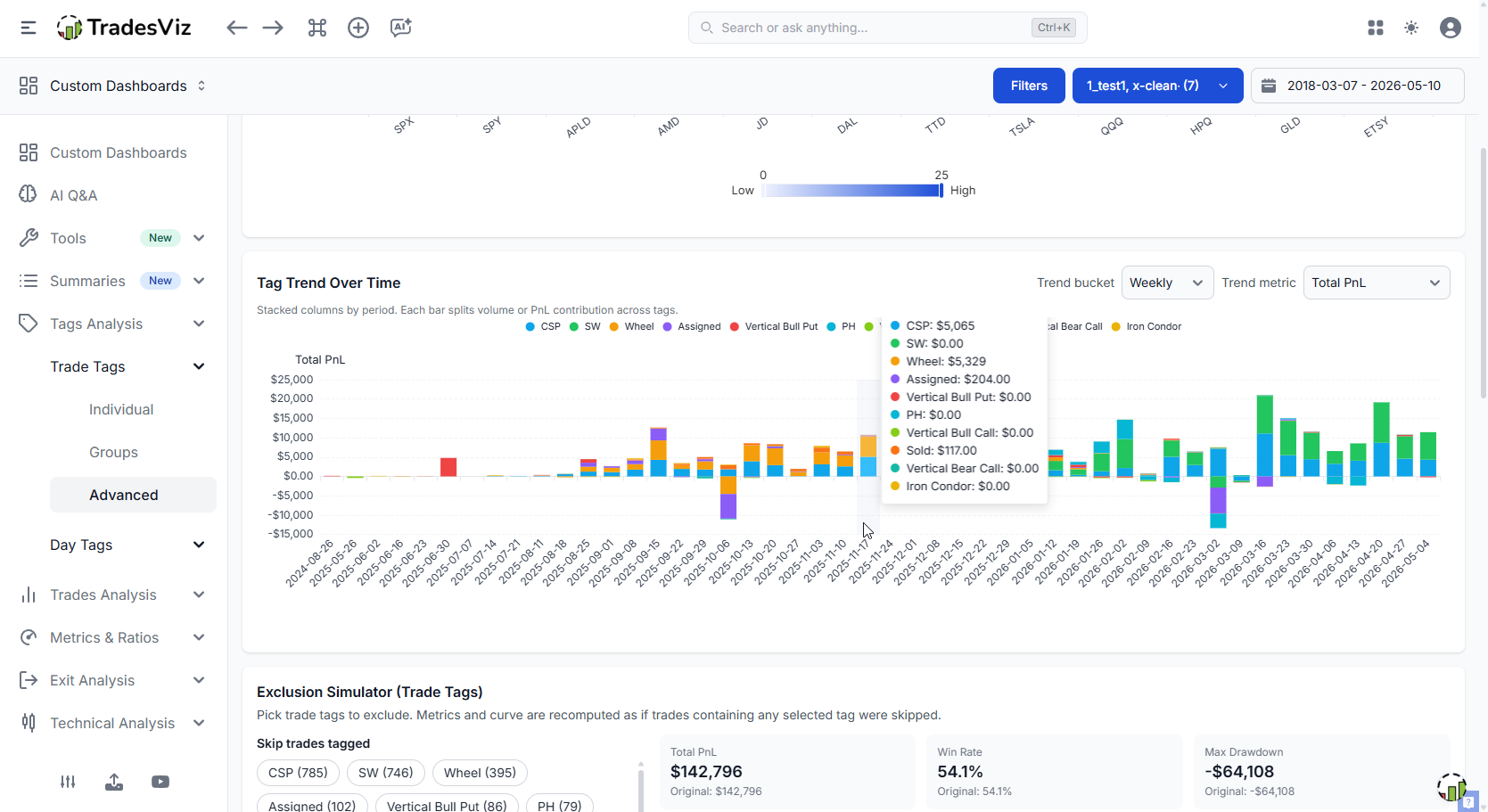
Task: Open the YouTube video icon in sidebar footer
Action: 160,782
